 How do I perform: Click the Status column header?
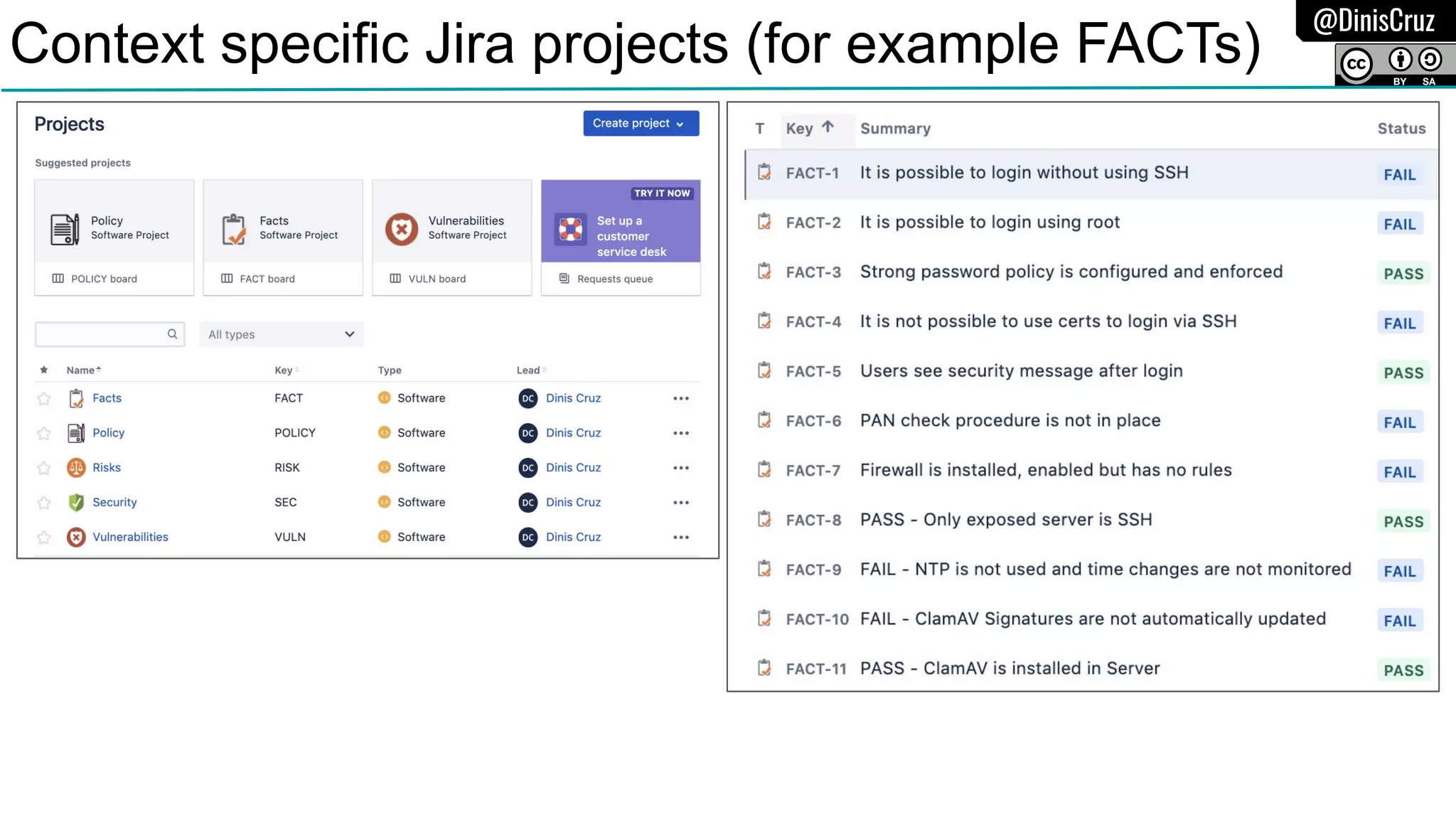click(x=1401, y=129)
